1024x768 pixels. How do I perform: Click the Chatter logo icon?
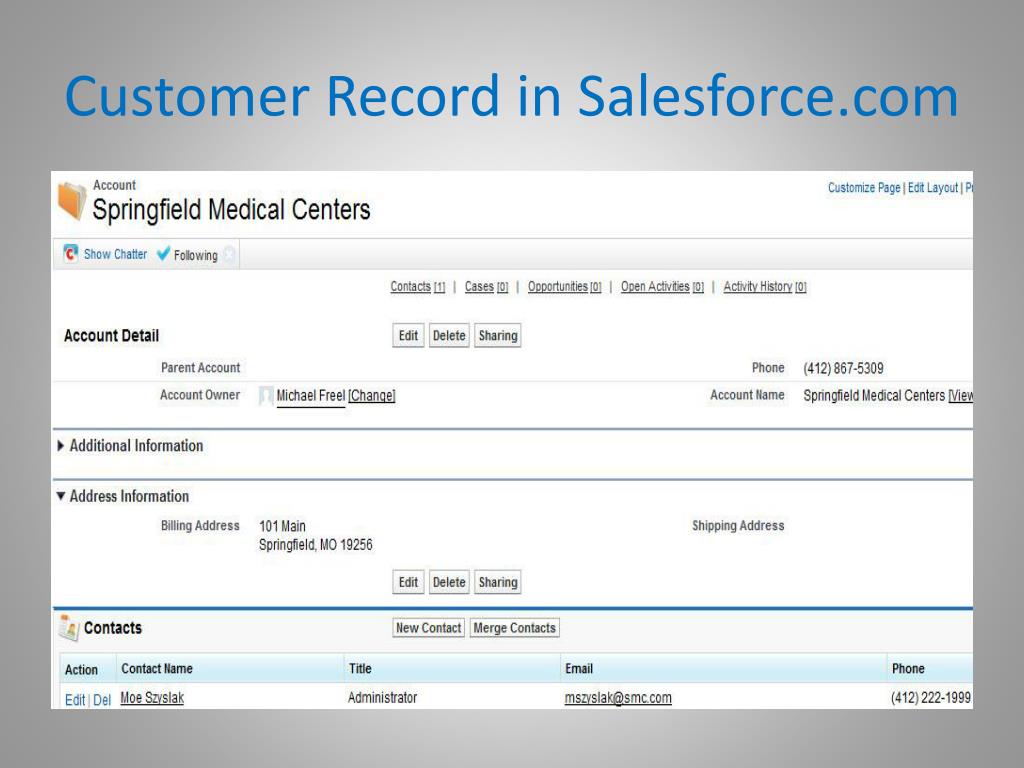click(71, 253)
